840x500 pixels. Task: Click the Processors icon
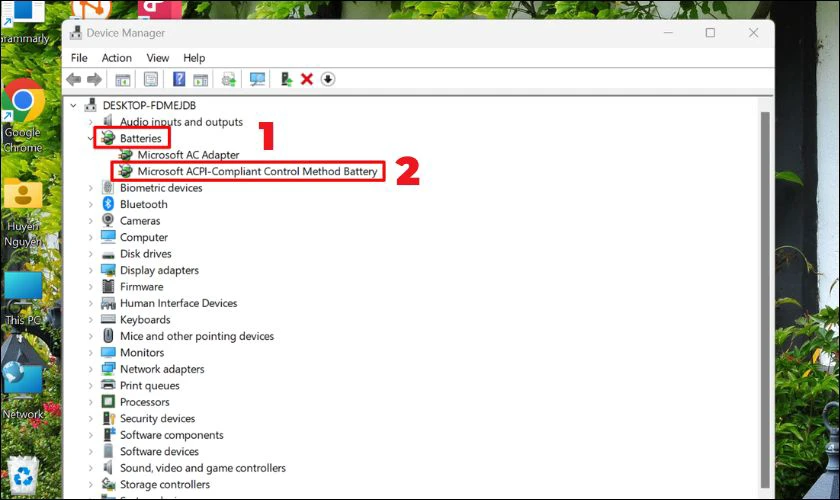(x=108, y=402)
